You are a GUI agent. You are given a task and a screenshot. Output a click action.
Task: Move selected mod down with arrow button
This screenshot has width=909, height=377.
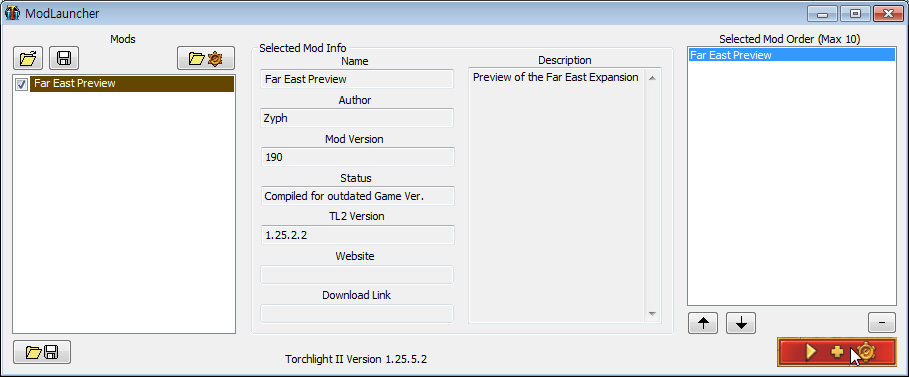[741, 322]
